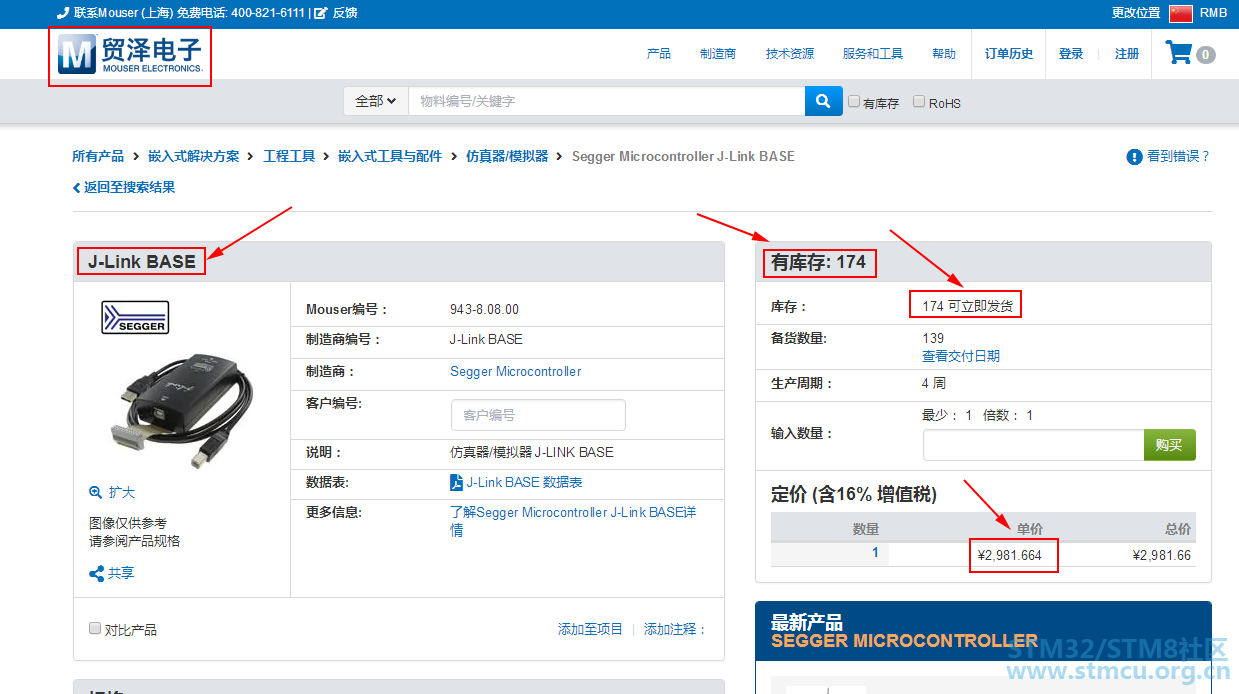Screen dimensions: 1239x694
Task: Click the 扩大 enlarge link text
Action: [121, 492]
